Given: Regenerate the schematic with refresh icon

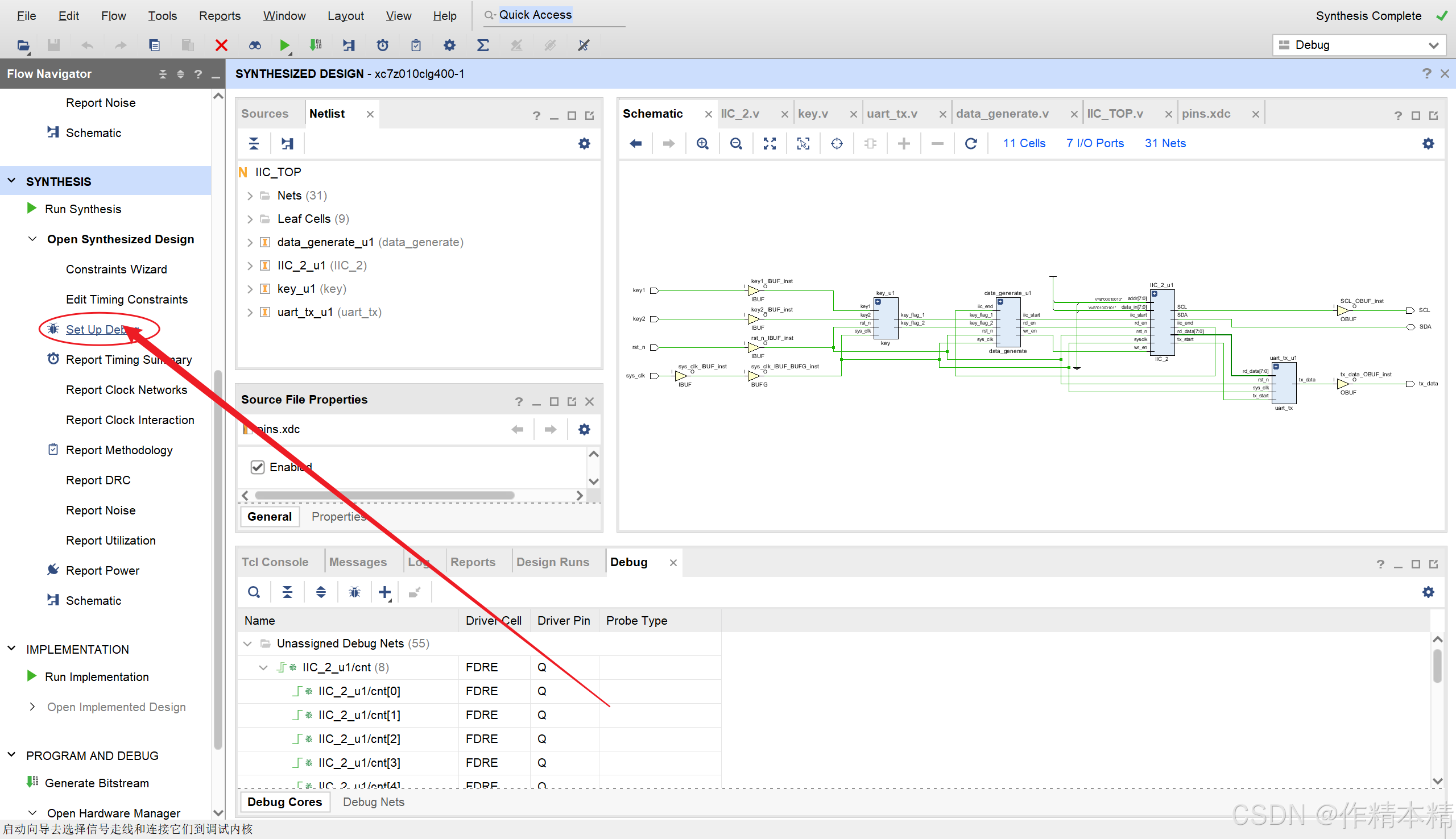Looking at the screenshot, I should coord(971,143).
